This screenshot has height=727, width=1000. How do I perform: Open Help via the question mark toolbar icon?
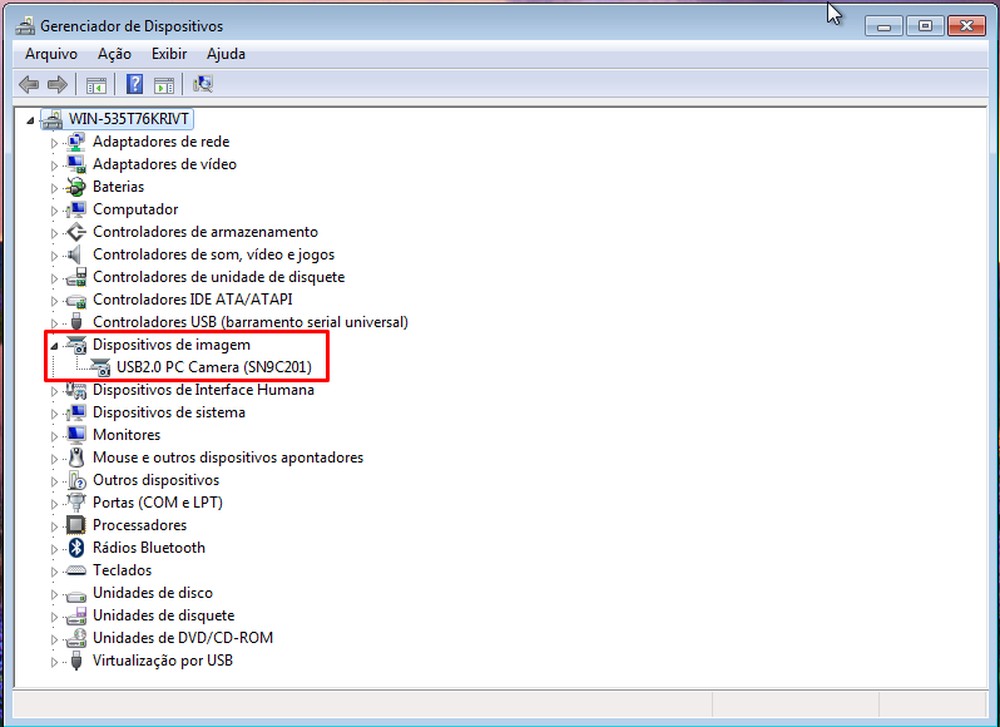pos(134,84)
